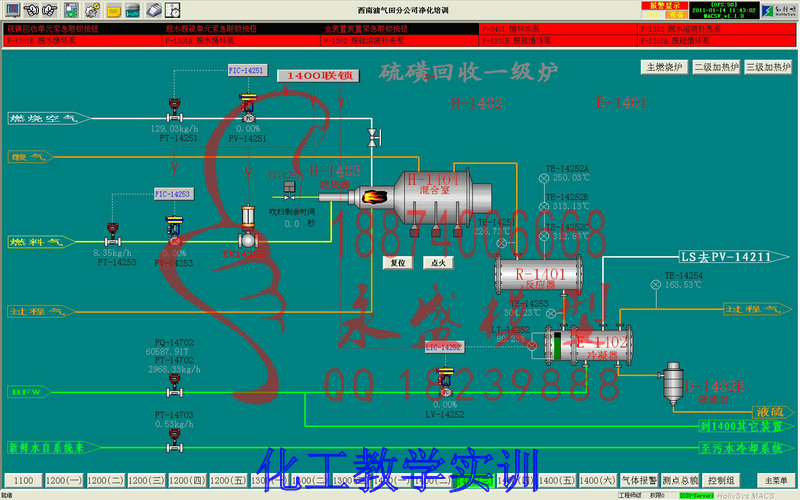This screenshot has width=800, height=500.
Task: Select the D-1402B liquid seal vessel
Action: (673, 384)
